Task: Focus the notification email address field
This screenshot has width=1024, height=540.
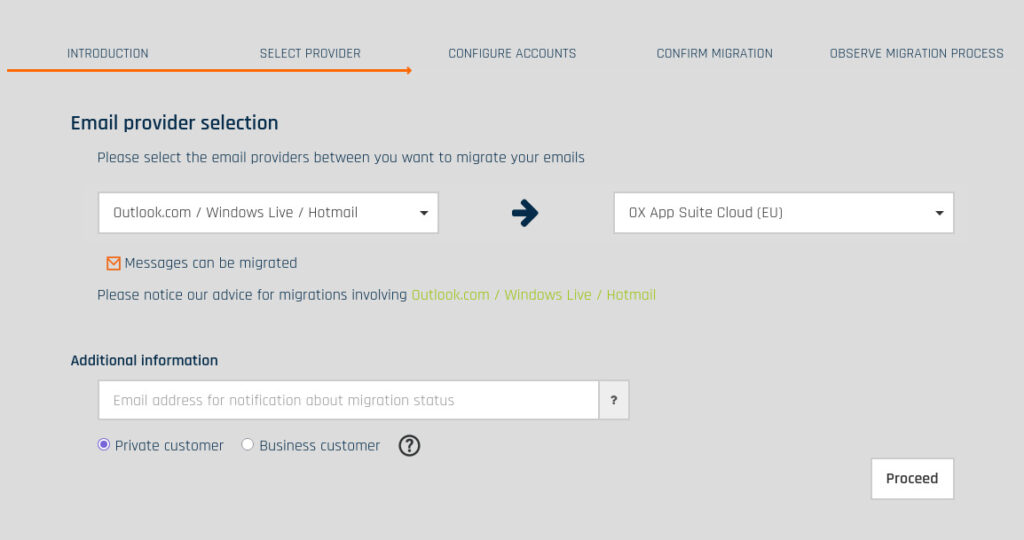Action: (x=348, y=400)
